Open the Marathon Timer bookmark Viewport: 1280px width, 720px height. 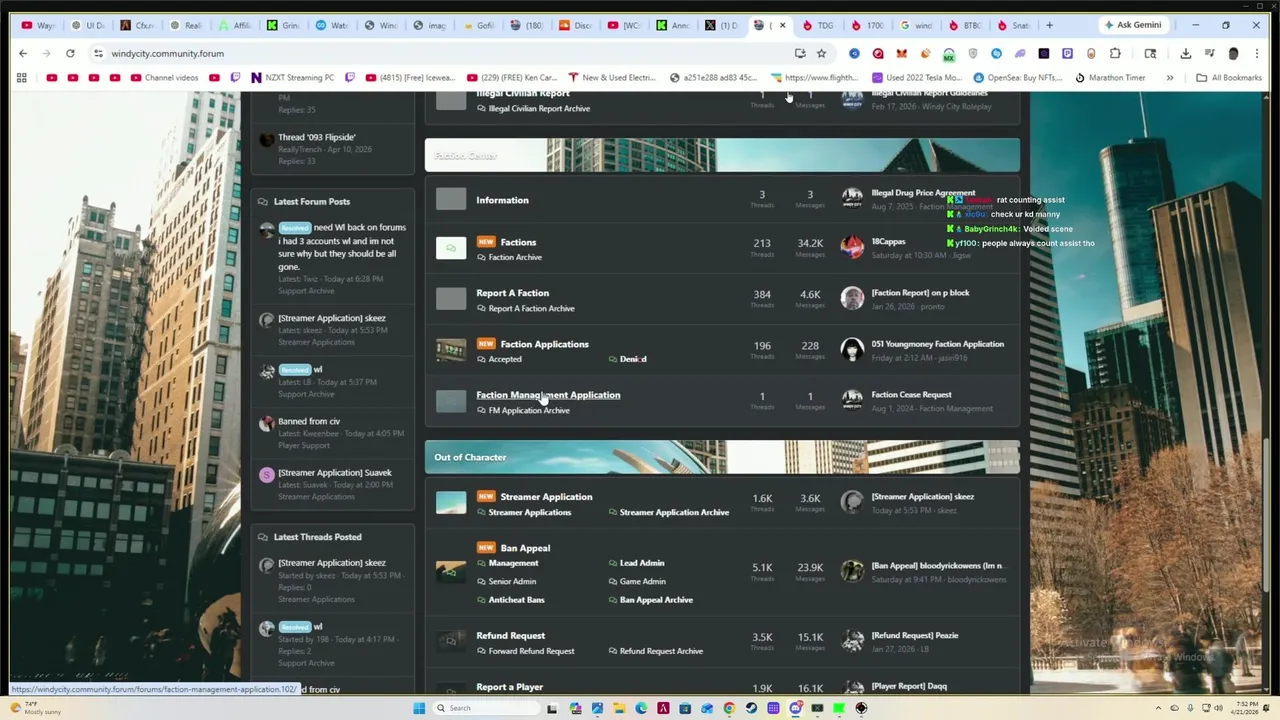point(1110,77)
